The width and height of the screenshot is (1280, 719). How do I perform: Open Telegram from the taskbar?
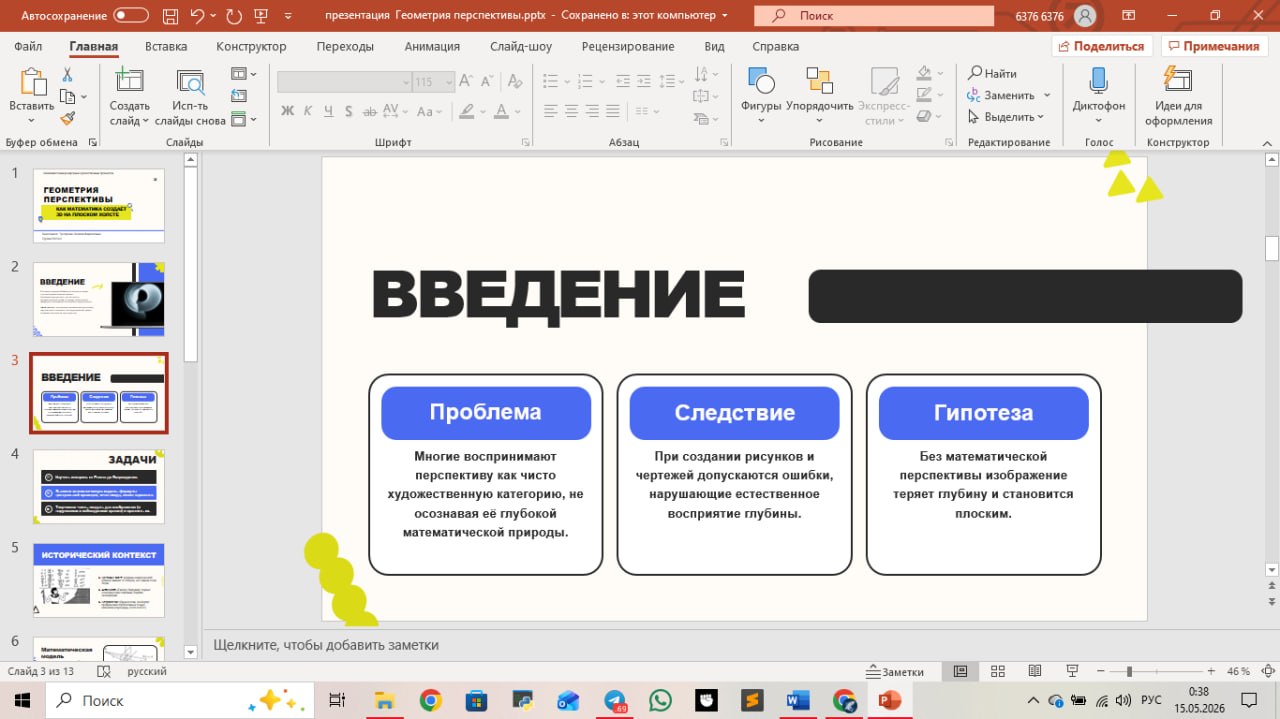[614, 700]
